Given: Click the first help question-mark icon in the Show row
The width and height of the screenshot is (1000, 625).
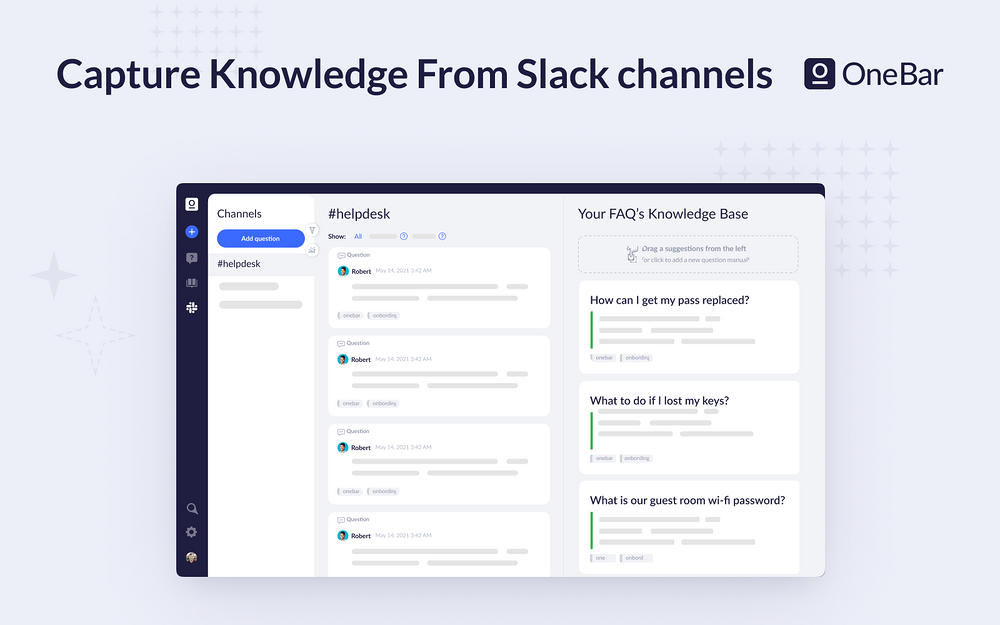Looking at the screenshot, I should point(404,237).
